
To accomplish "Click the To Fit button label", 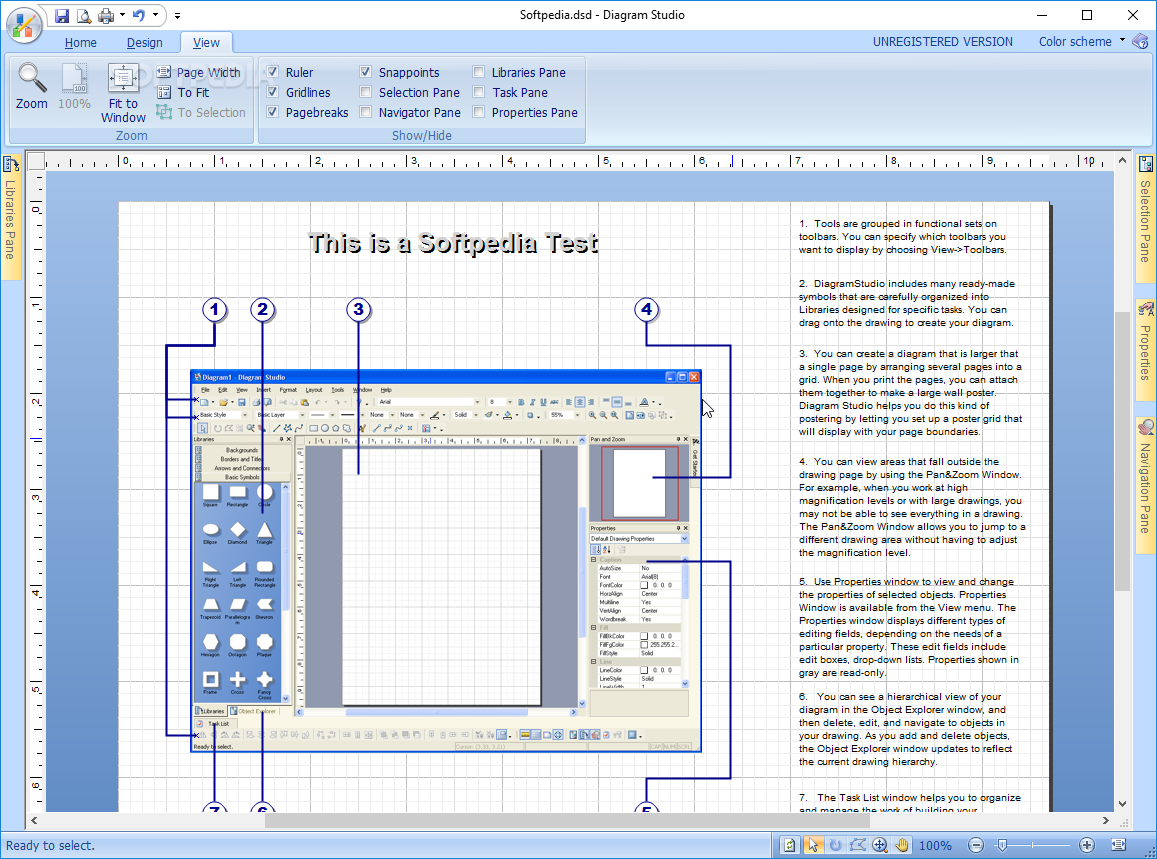I will point(193,92).
